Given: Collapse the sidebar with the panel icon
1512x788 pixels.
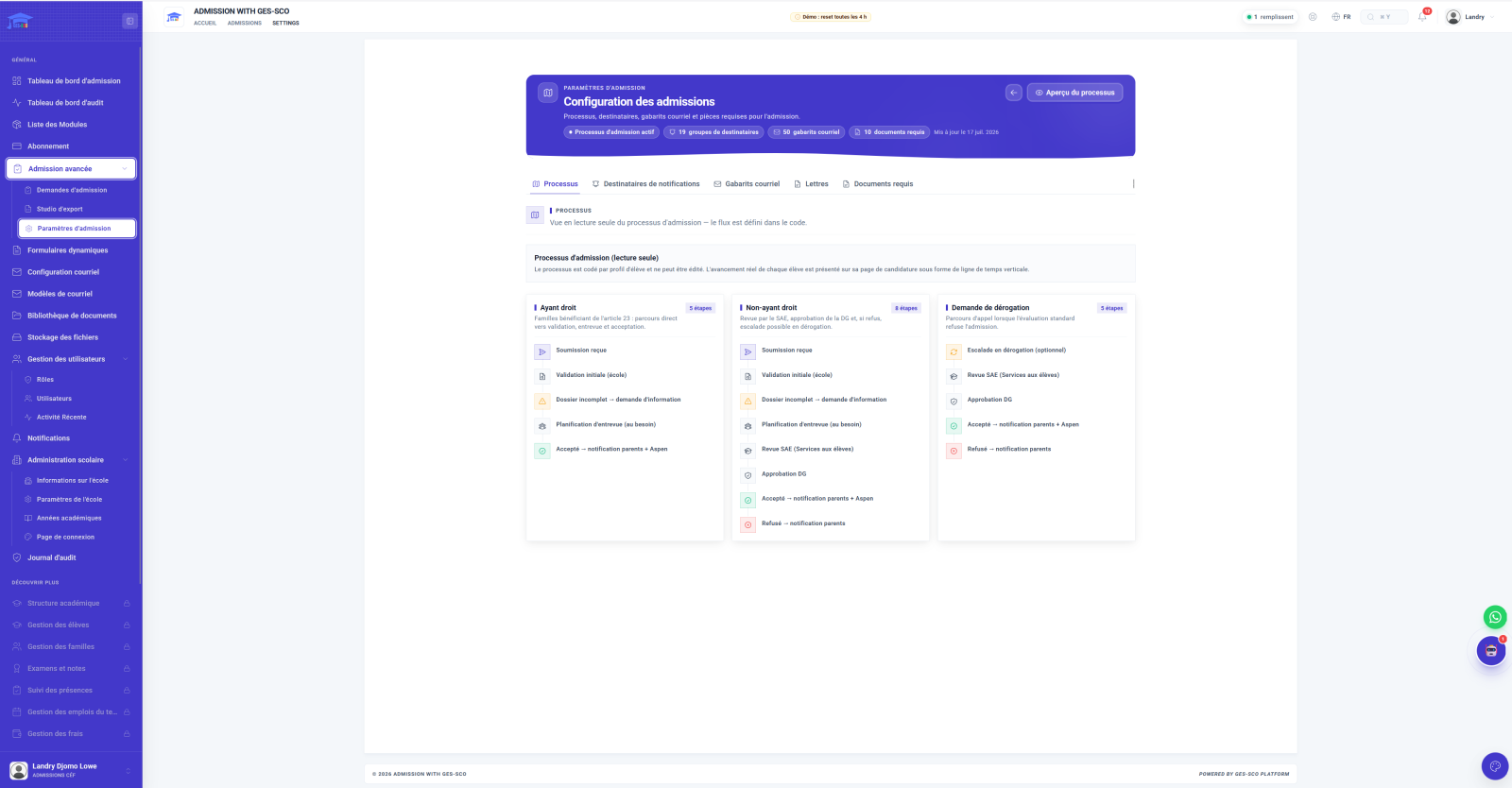Looking at the screenshot, I should [x=129, y=21].
